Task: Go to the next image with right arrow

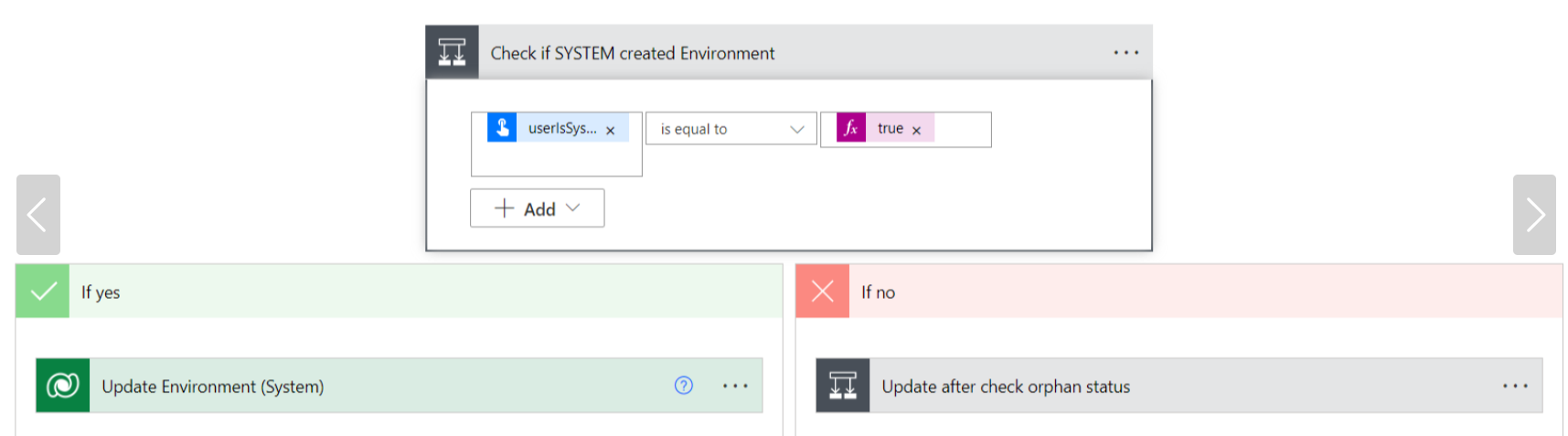Action: tap(1534, 215)
